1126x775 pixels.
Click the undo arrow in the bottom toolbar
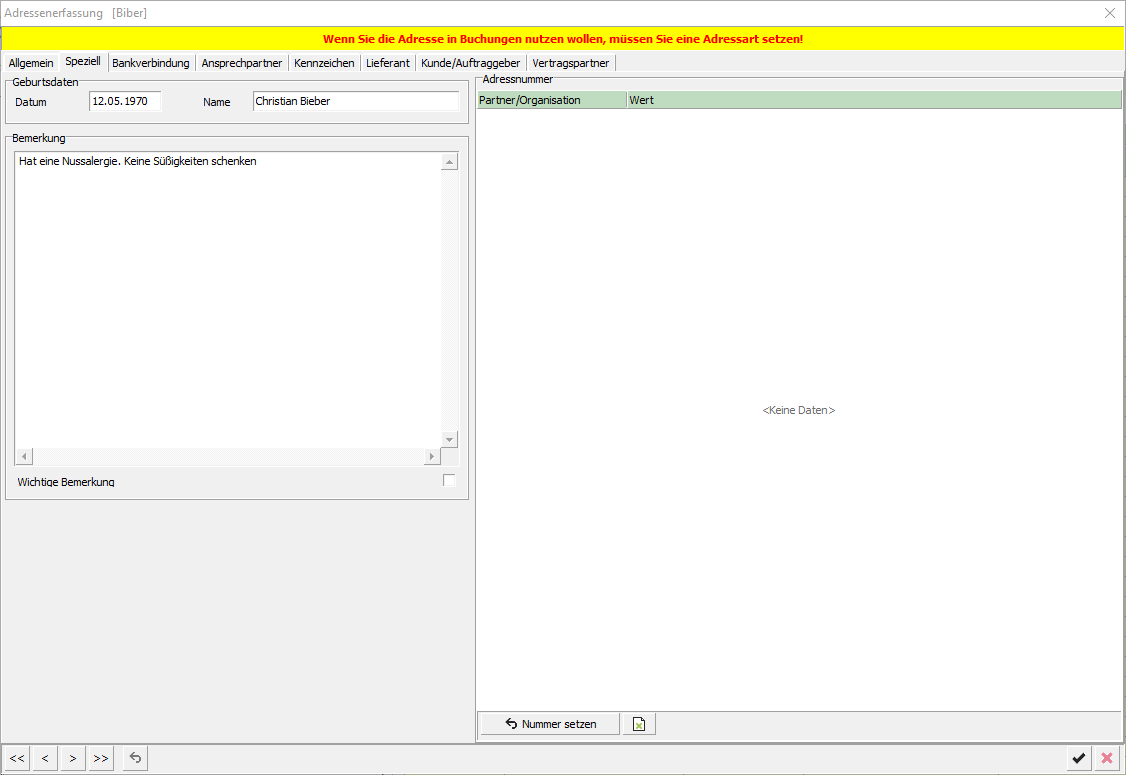pos(133,758)
